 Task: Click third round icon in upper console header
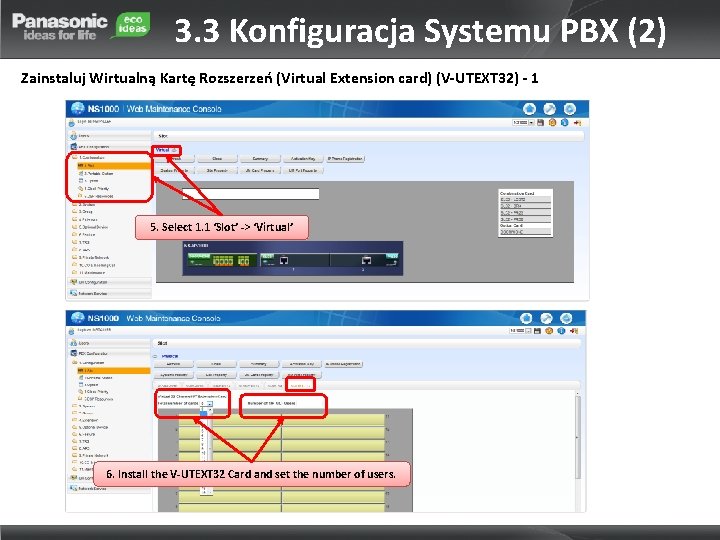570,109
